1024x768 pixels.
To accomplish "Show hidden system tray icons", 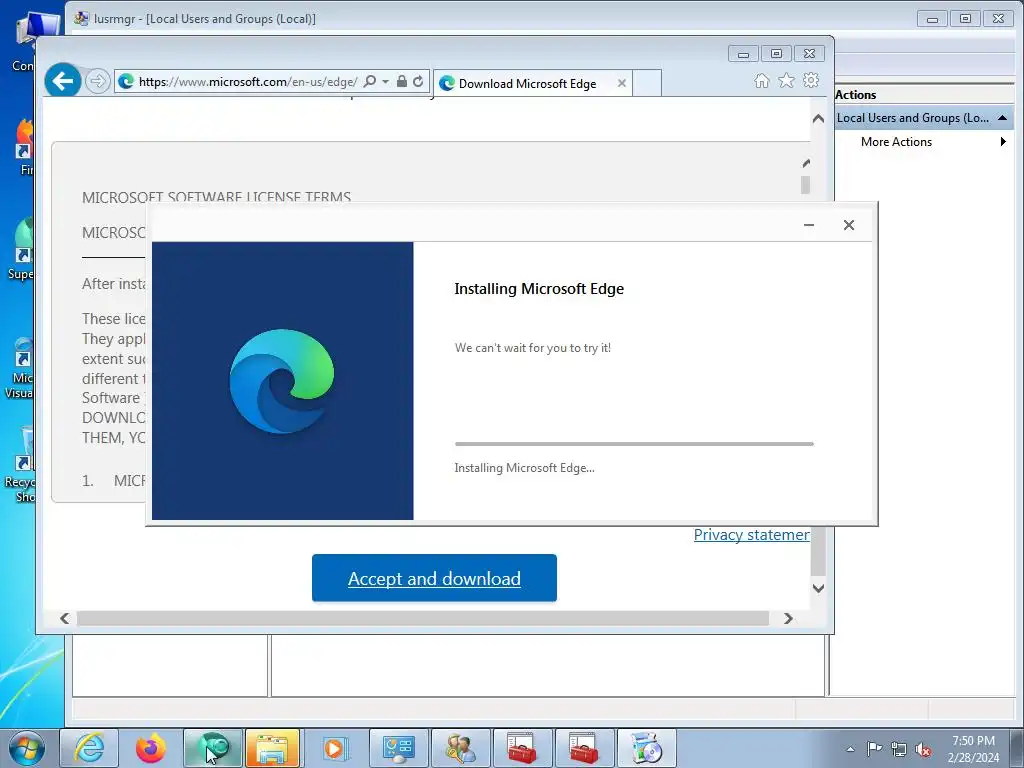I will pos(850,749).
